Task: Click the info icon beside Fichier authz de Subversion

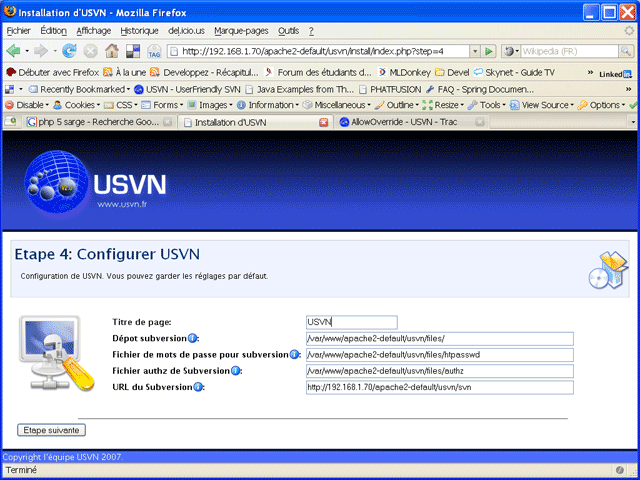Action: click(236, 370)
